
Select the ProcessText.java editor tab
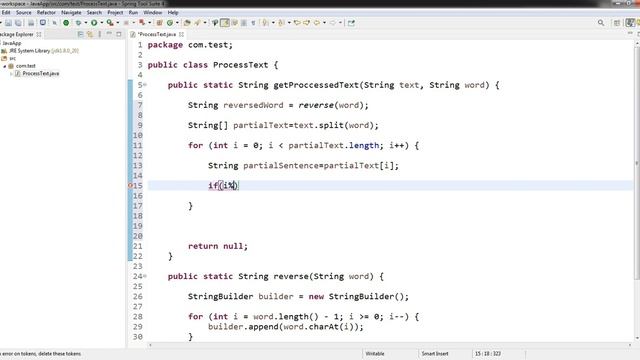pyautogui.click(x=157, y=34)
